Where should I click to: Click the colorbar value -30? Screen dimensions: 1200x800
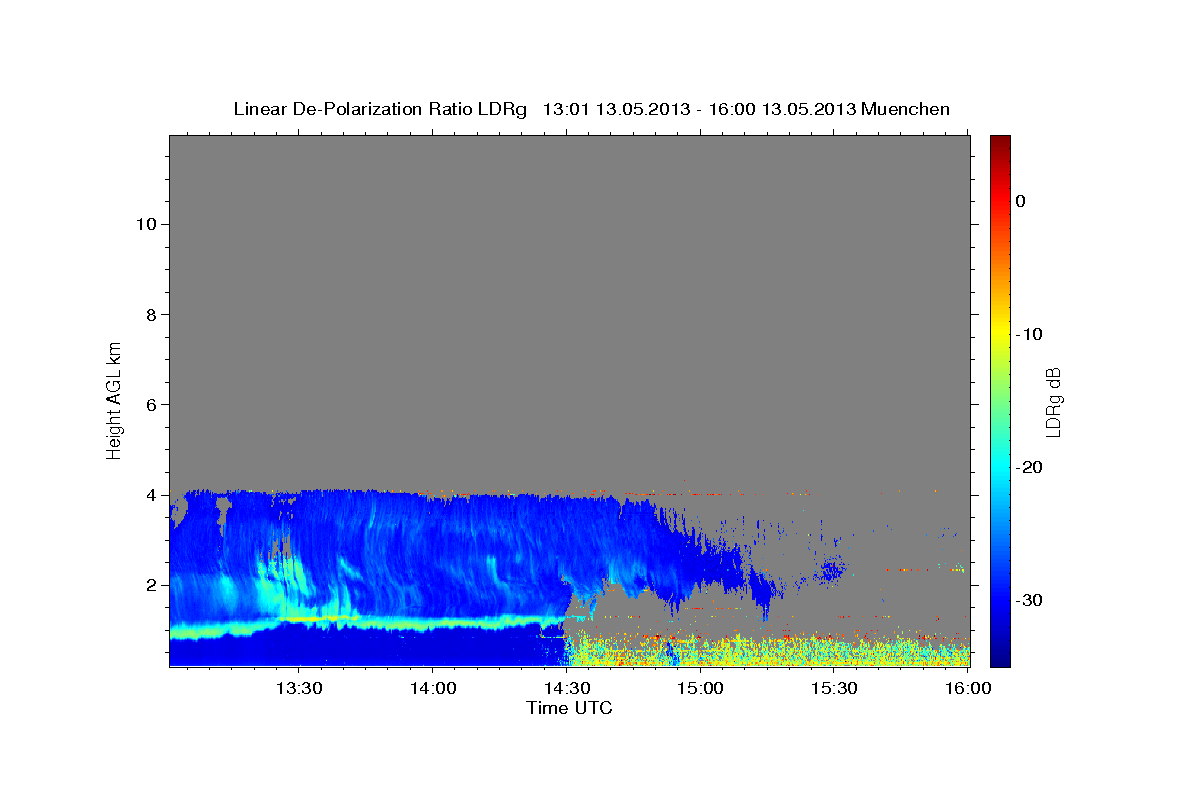click(1030, 600)
